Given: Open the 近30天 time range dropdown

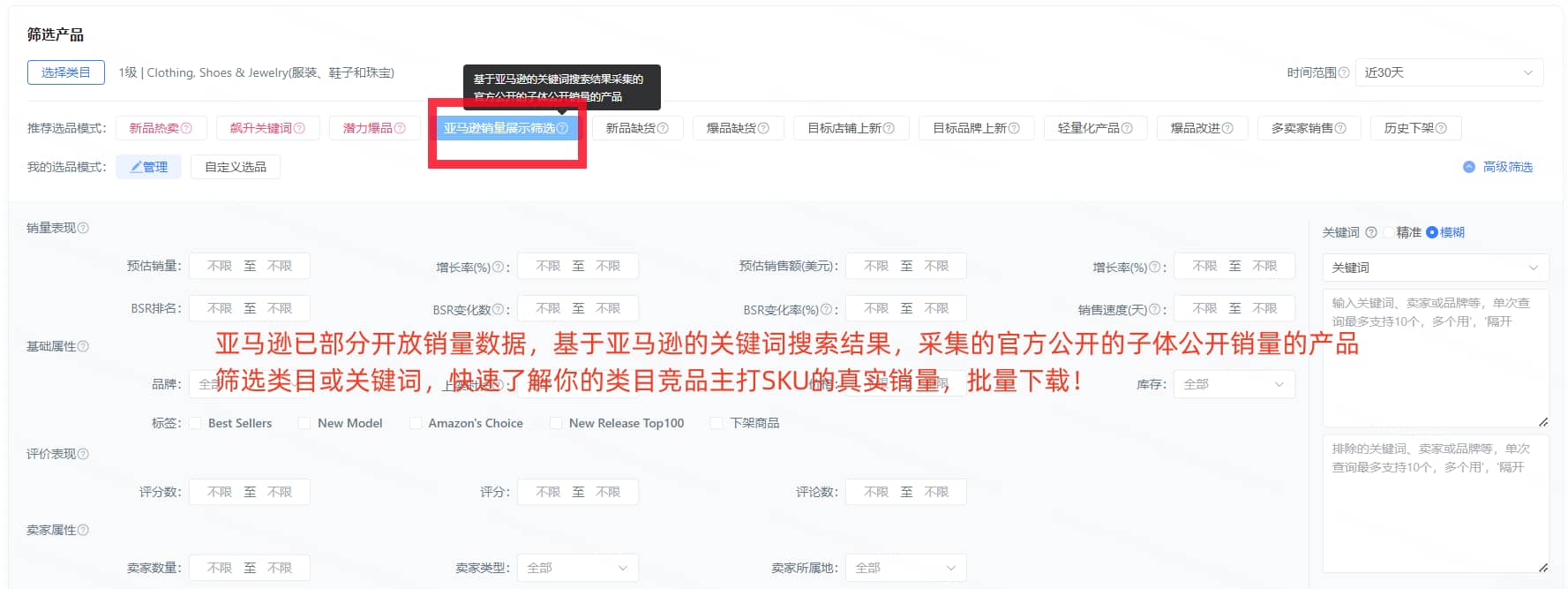Looking at the screenshot, I should click(1448, 72).
